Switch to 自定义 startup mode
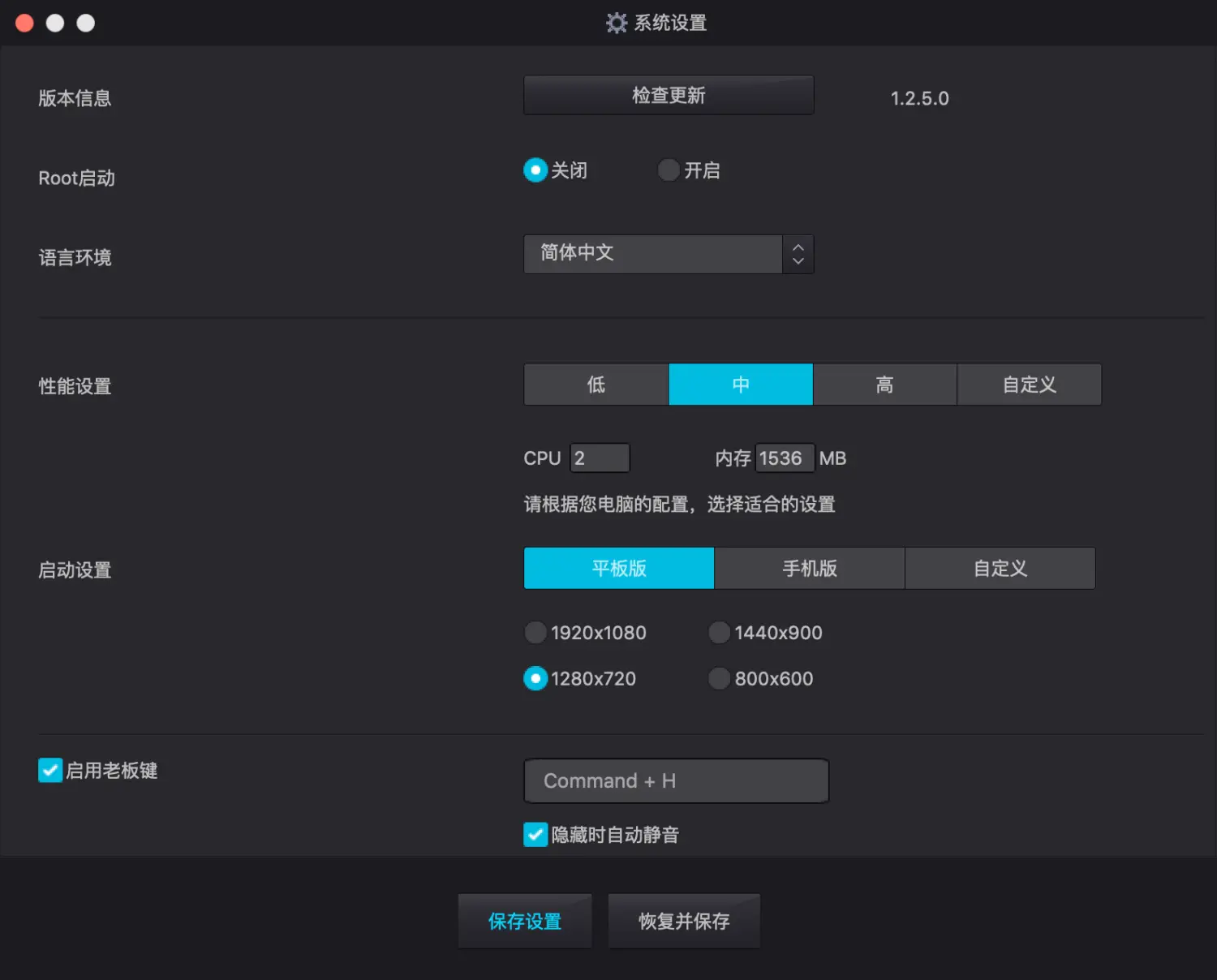The height and width of the screenshot is (980, 1217). coord(1000,568)
